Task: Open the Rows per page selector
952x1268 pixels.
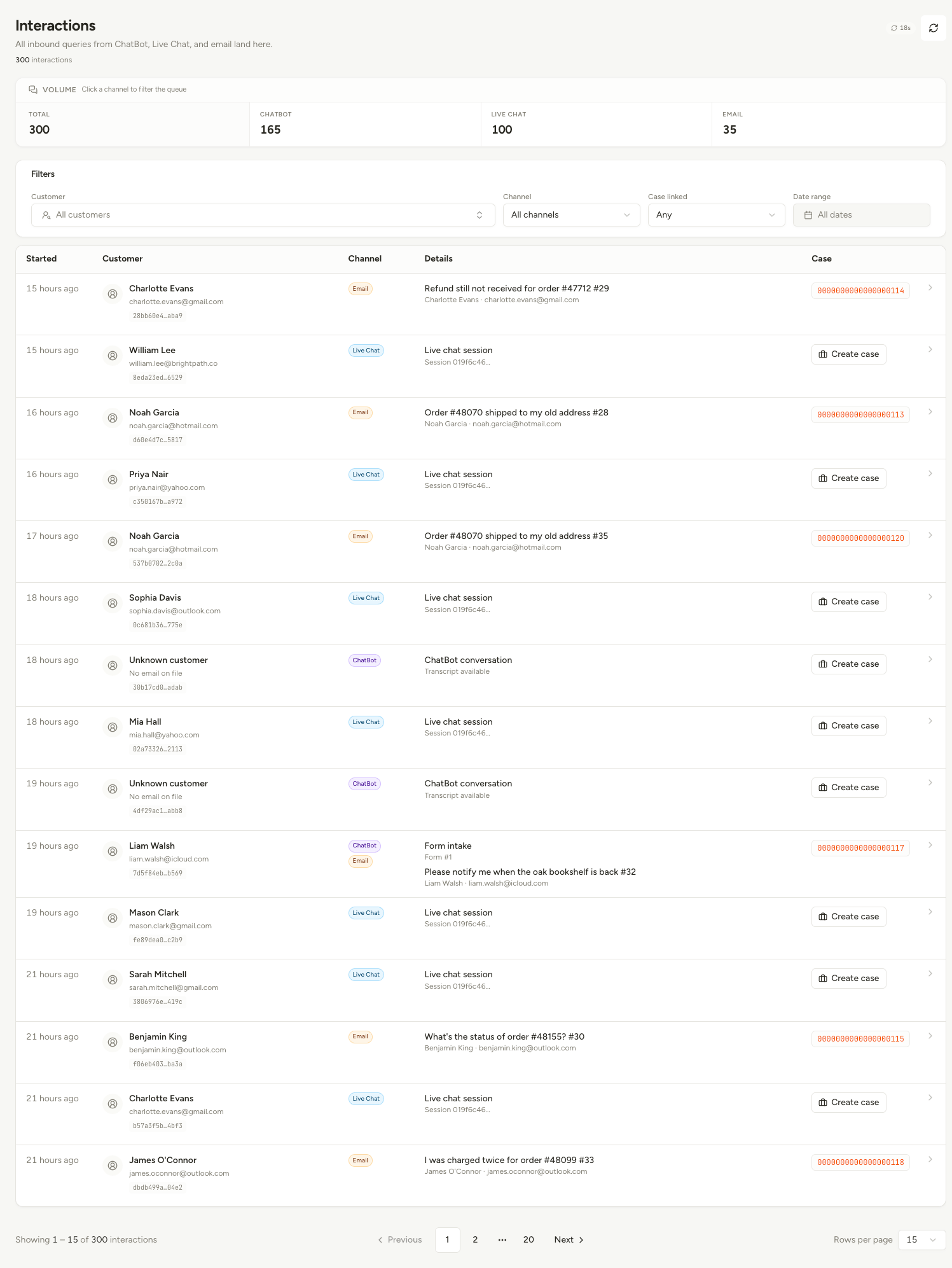Action: click(x=921, y=1239)
